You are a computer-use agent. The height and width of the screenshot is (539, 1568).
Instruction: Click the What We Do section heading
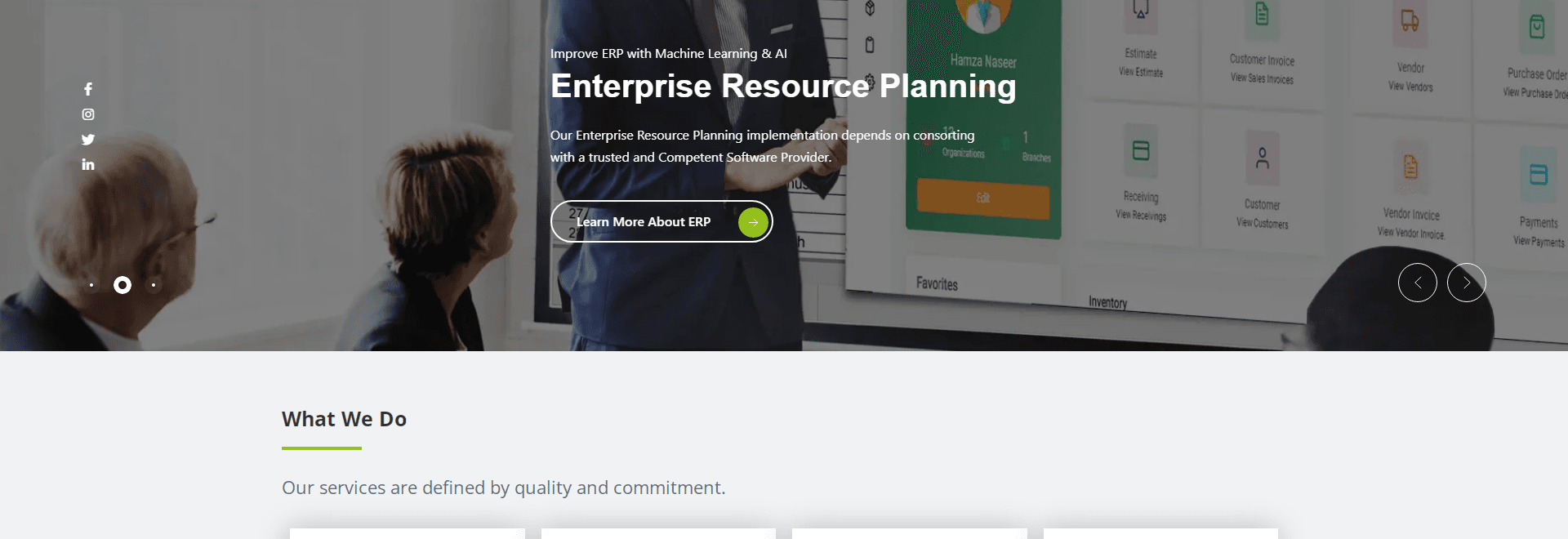344,419
